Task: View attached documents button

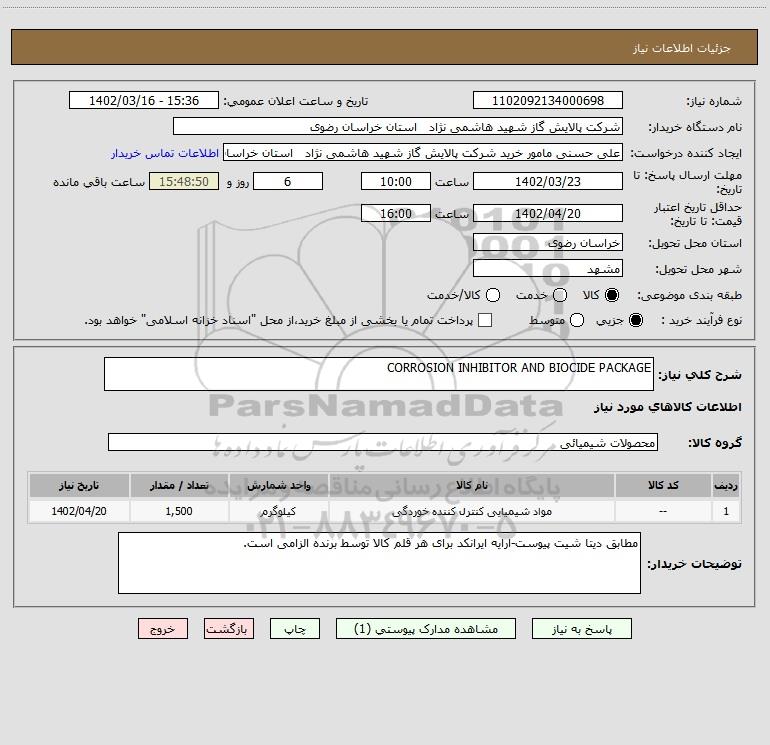Action: tap(426, 629)
